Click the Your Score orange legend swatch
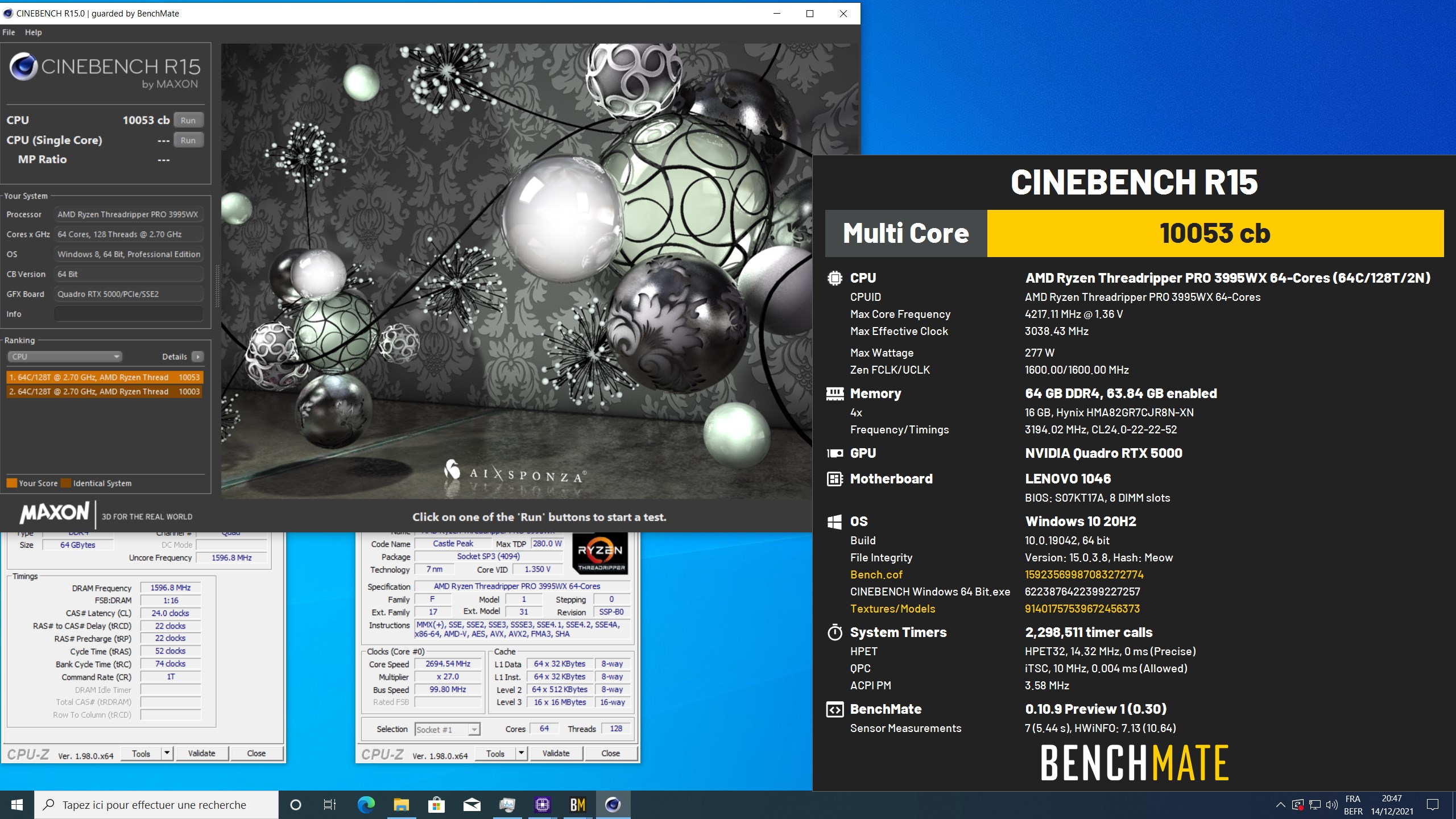 (x=11, y=483)
